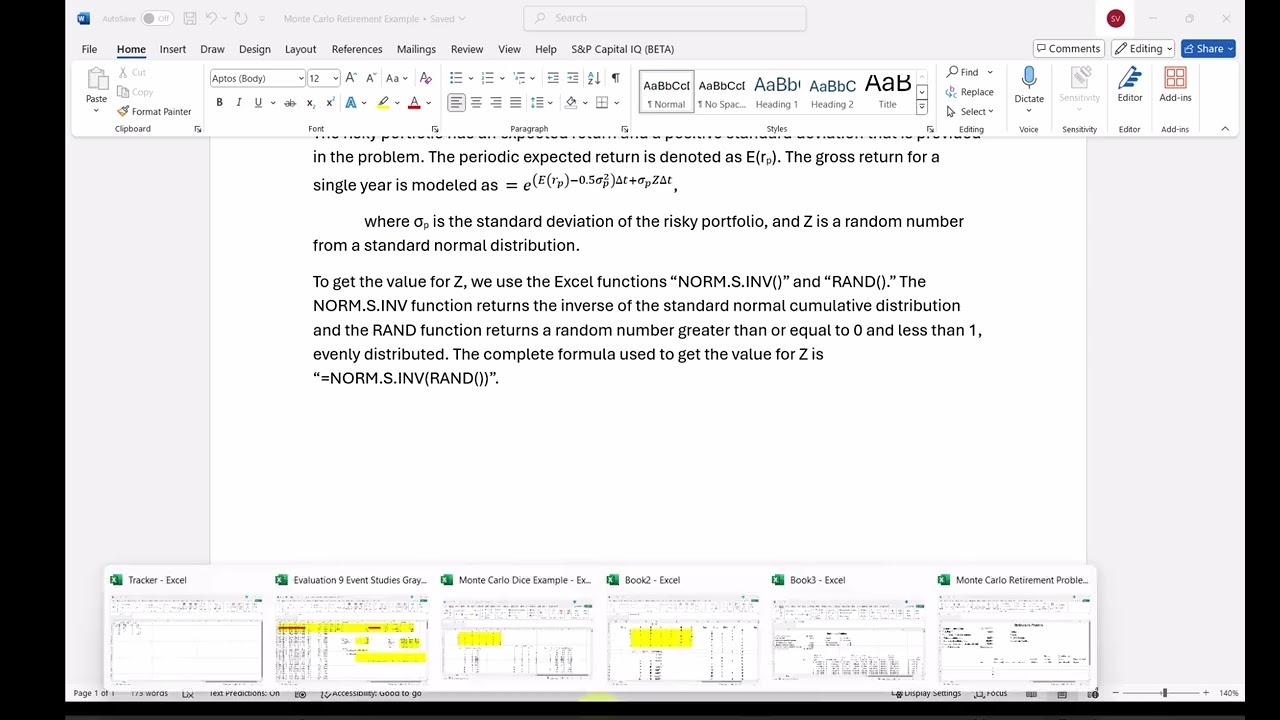Switch to the Draw tab
Viewport: 1280px width, 720px height.
(x=212, y=49)
